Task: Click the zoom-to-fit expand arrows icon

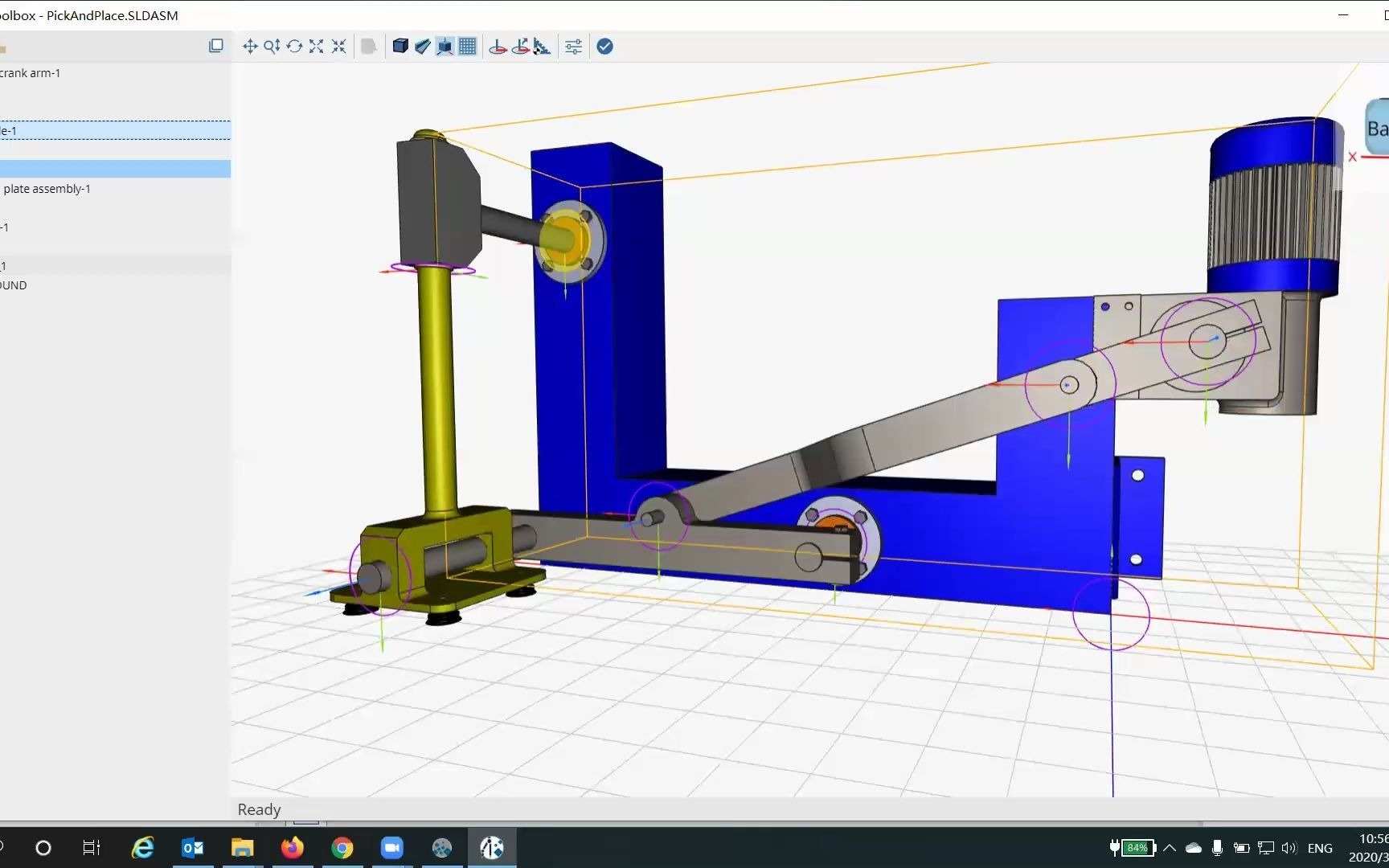Action: coord(316,47)
